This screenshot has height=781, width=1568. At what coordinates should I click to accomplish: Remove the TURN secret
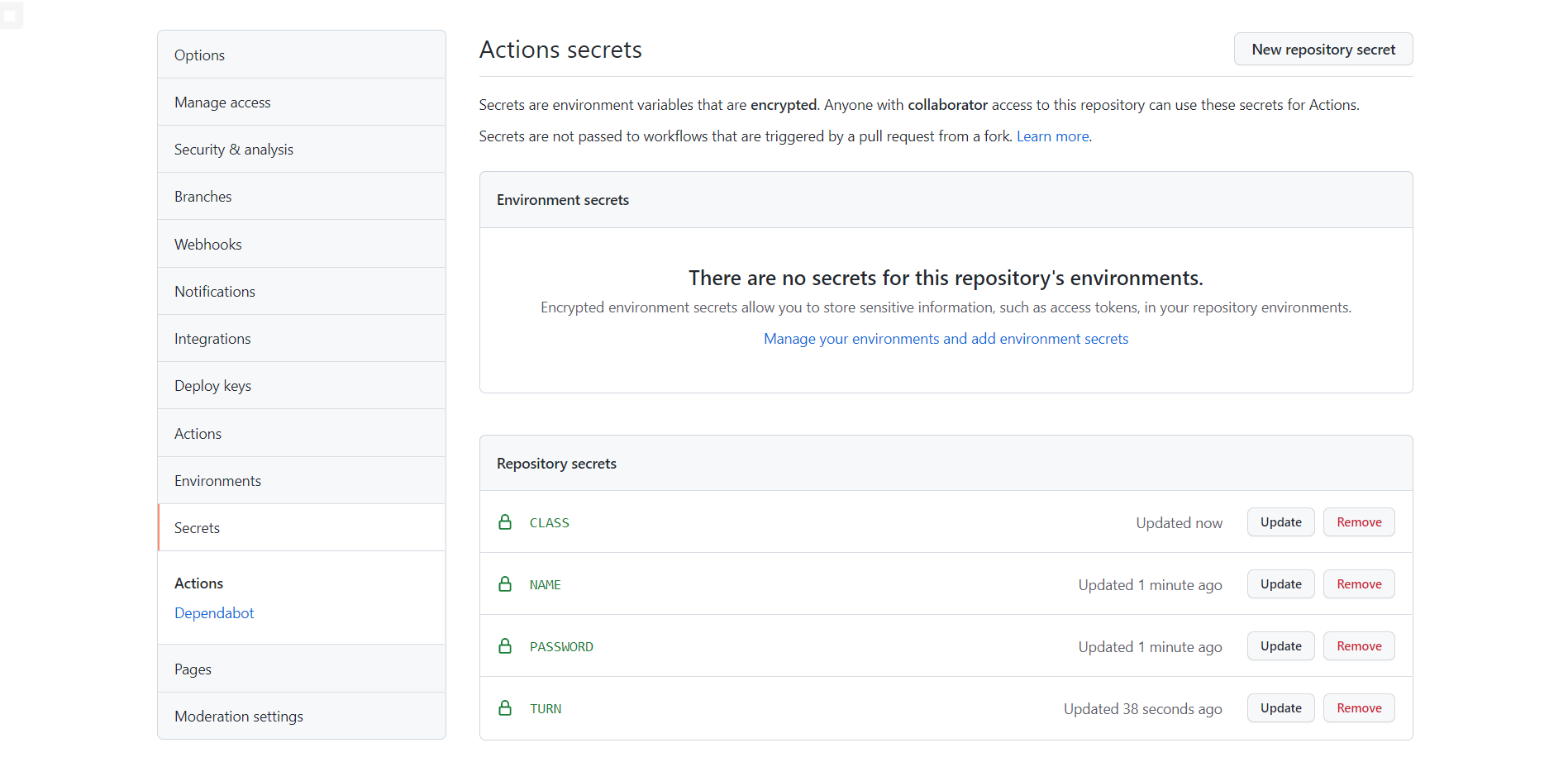[x=1358, y=708]
